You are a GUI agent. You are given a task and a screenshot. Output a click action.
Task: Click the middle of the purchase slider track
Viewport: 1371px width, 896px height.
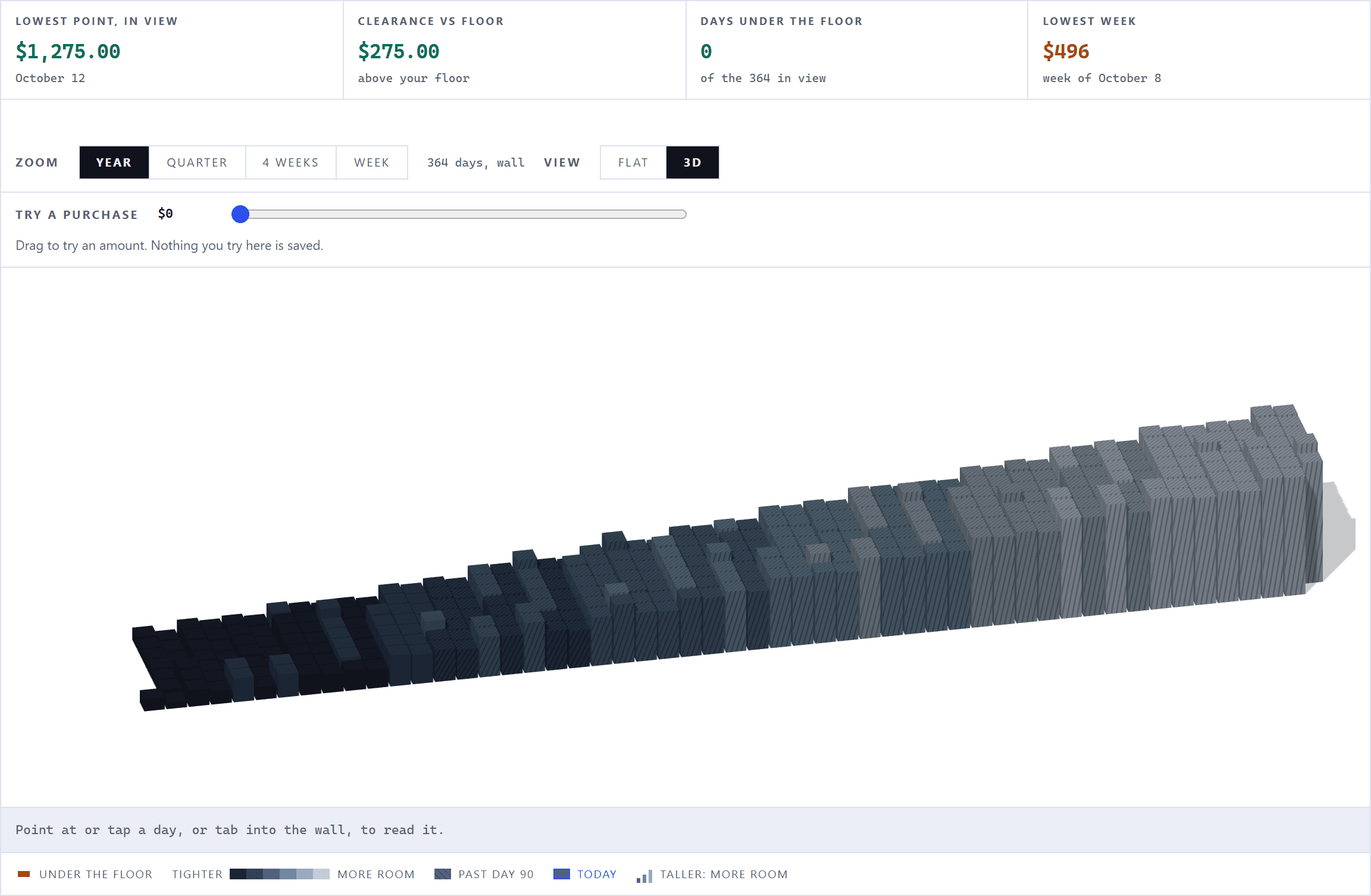(459, 214)
